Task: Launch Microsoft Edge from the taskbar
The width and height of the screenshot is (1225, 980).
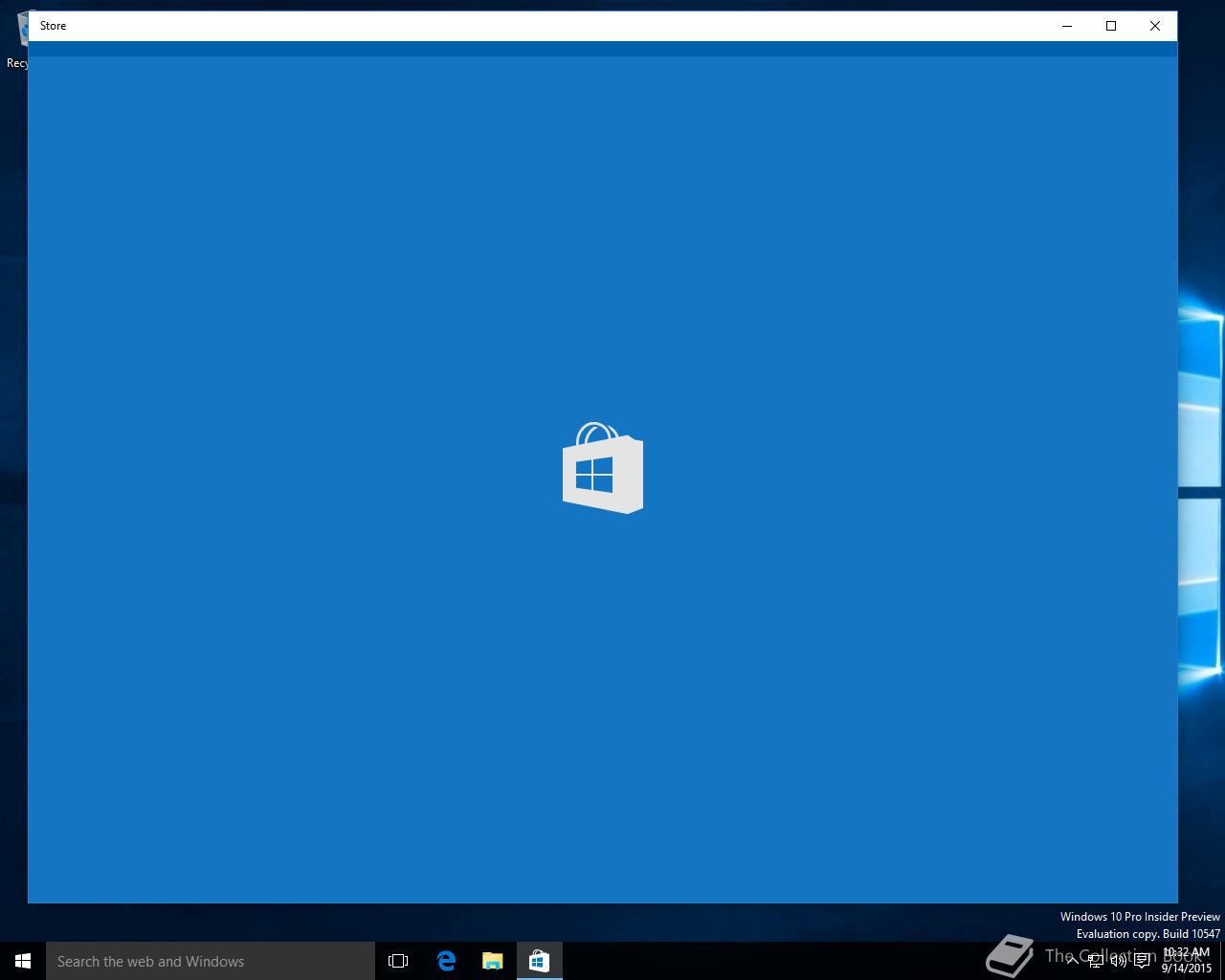Action: tap(446, 961)
